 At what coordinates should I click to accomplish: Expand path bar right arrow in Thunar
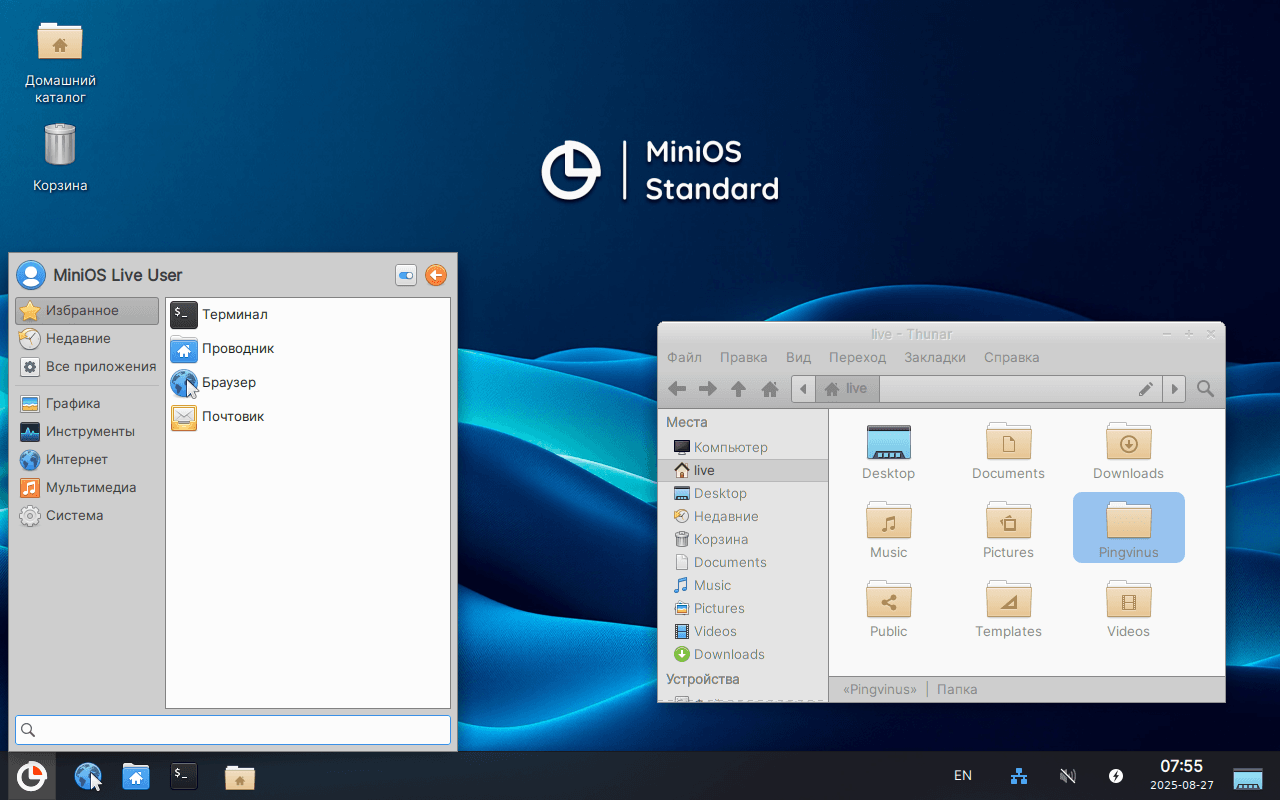(x=1175, y=389)
